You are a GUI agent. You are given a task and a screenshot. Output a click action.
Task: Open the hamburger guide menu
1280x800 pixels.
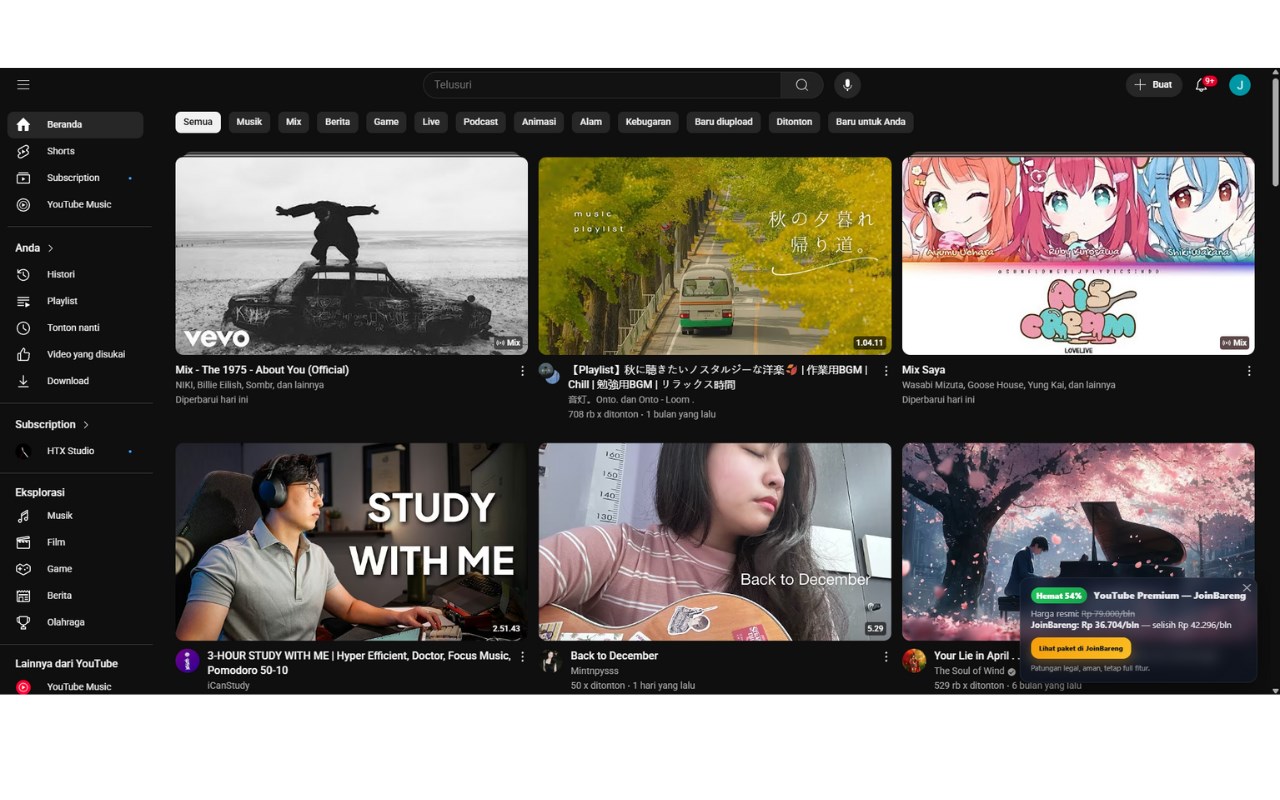(x=23, y=85)
